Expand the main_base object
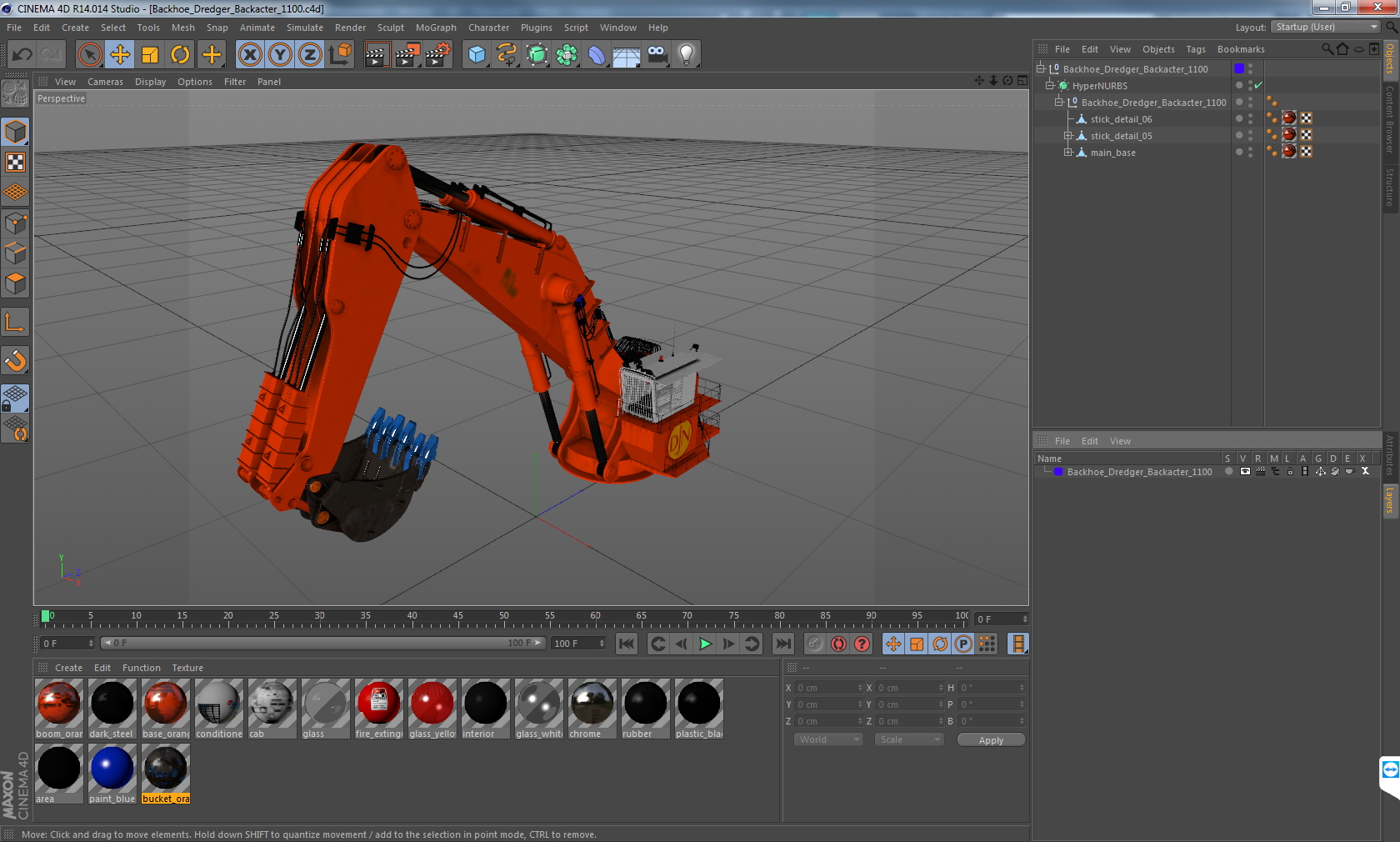 (1068, 153)
